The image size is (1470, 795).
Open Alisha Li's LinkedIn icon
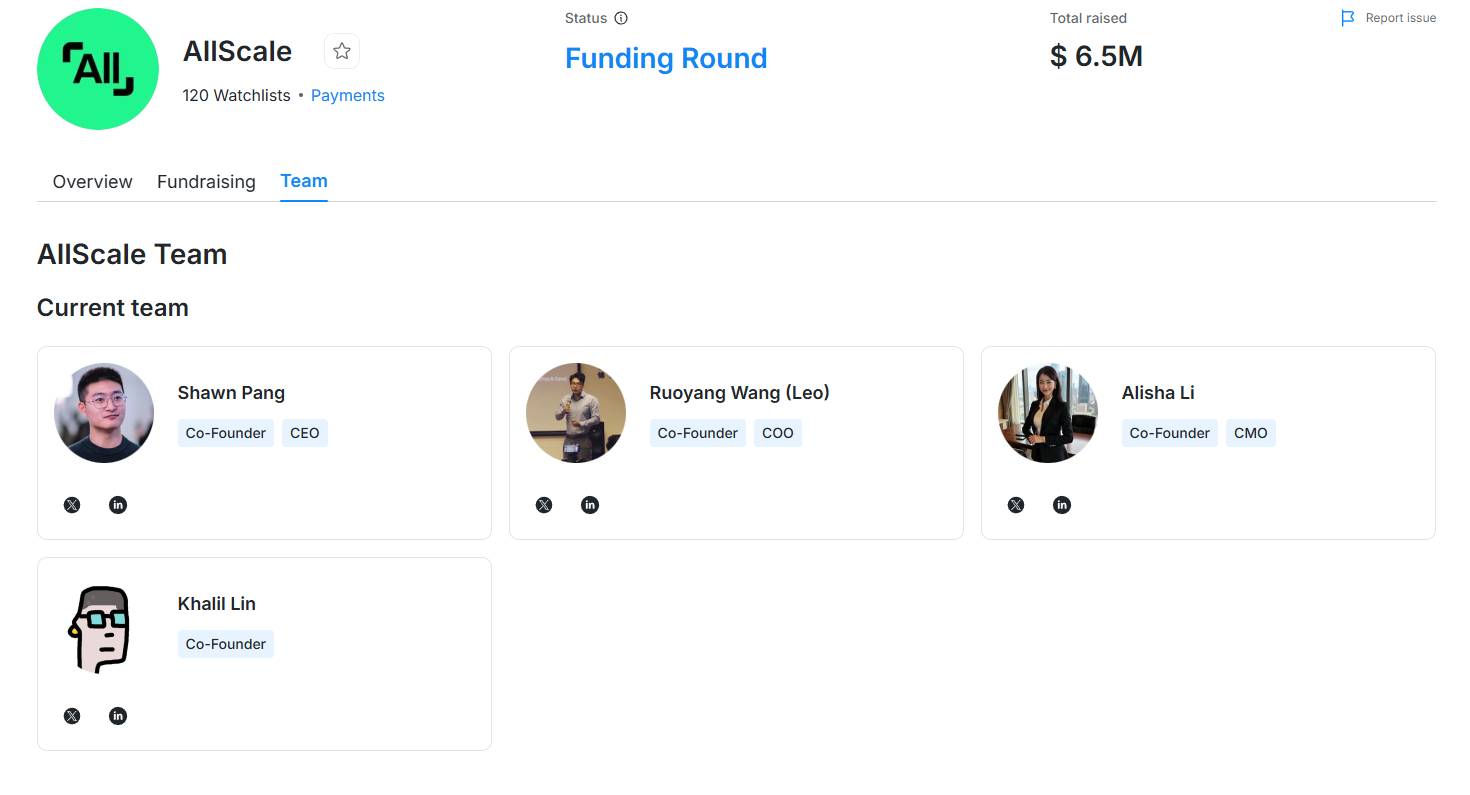pyautogui.click(x=1062, y=505)
